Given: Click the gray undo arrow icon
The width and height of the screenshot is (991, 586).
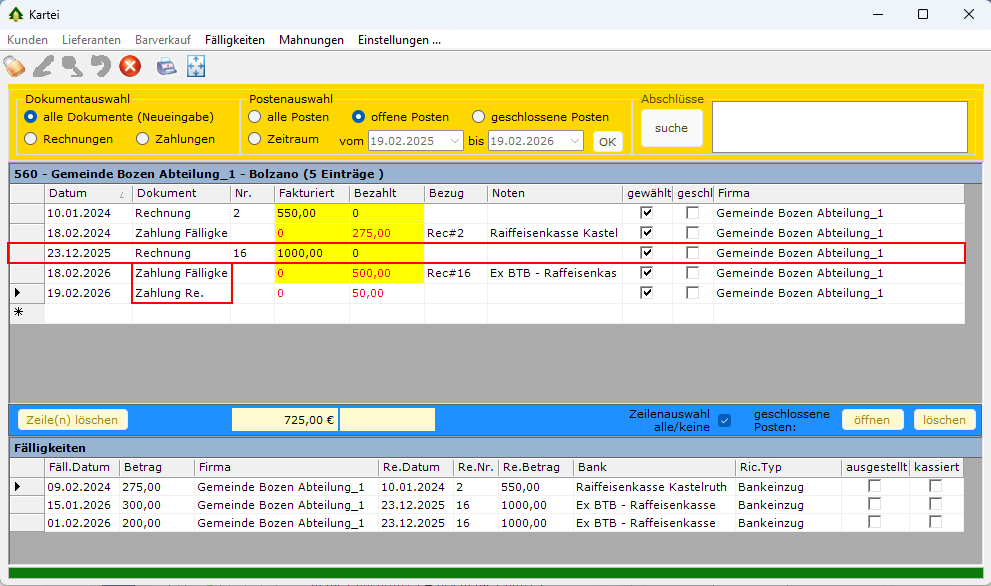Looking at the screenshot, I should [100, 67].
